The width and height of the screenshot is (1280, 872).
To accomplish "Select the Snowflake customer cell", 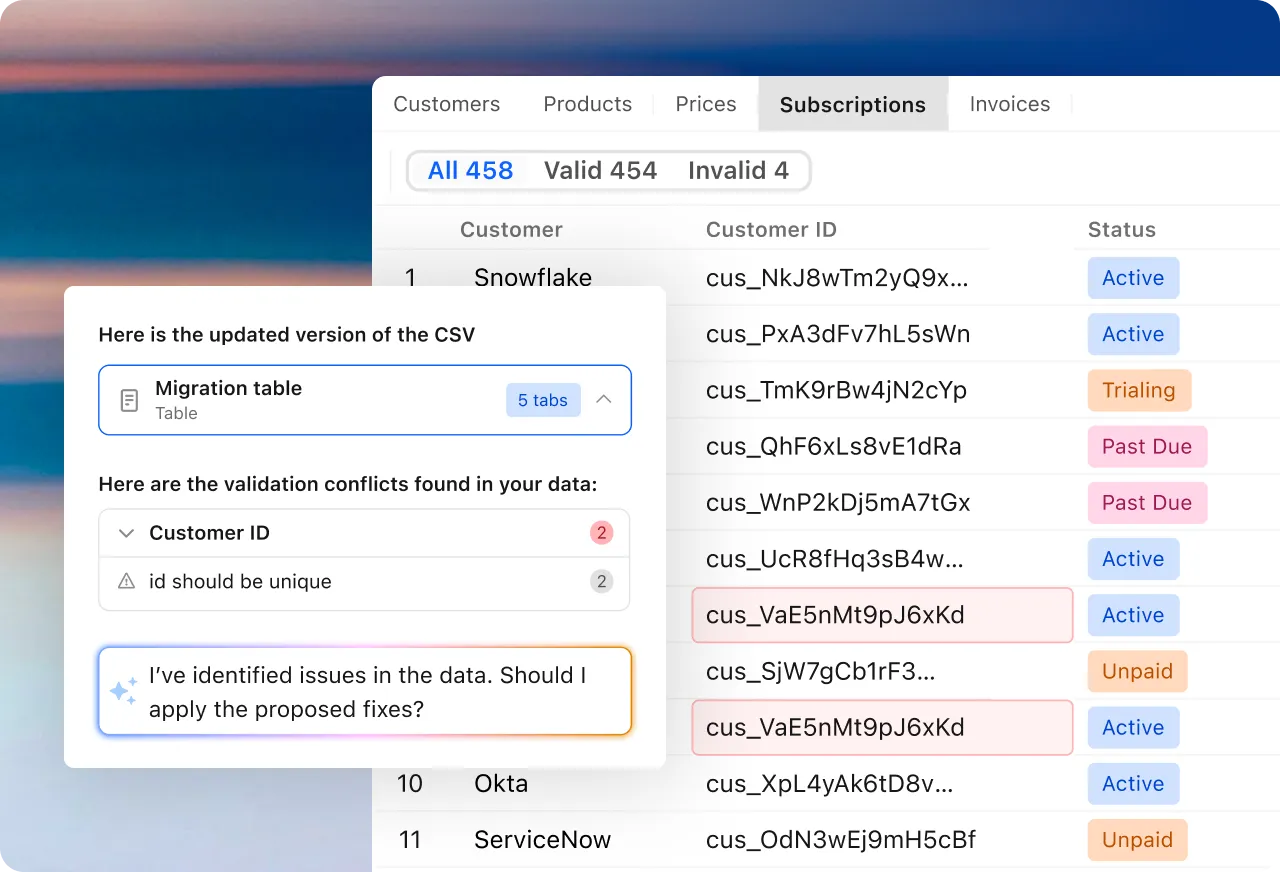I will (533, 277).
